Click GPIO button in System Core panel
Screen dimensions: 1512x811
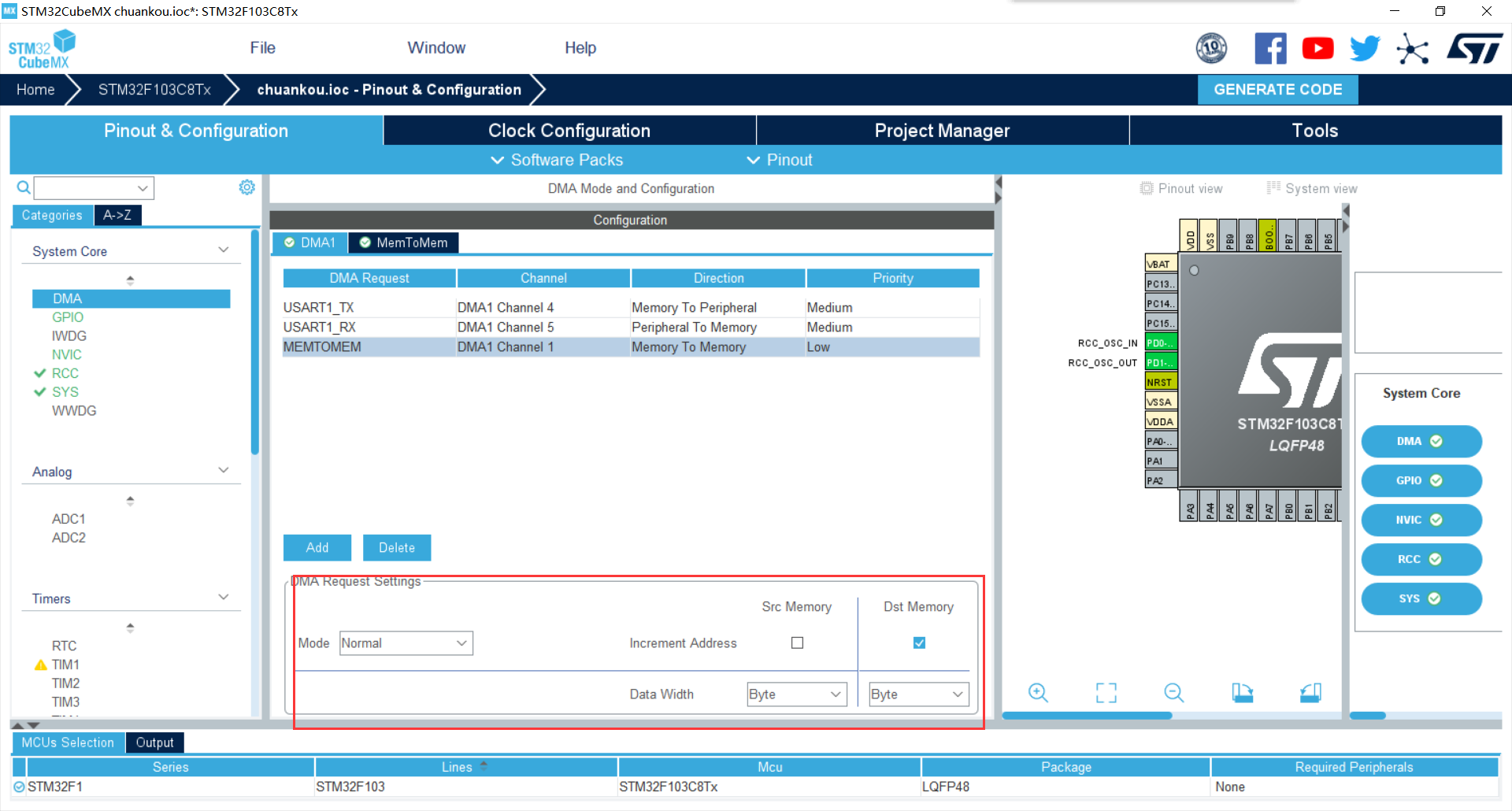(1421, 480)
